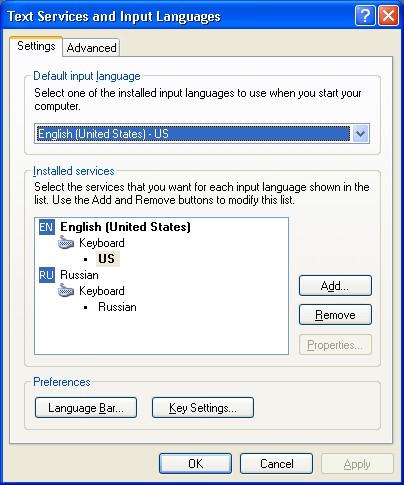Switch to the Settings tab
Screen dimensions: 404x485
coord(36,46)
